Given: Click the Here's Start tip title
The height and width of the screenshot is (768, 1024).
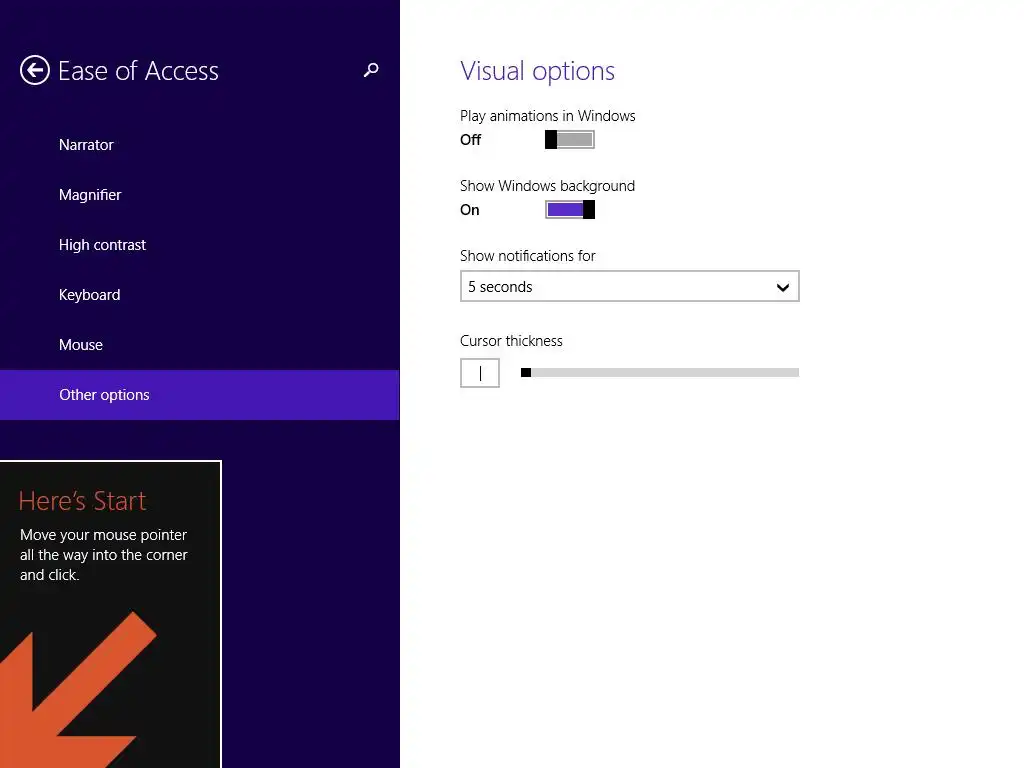Looking at the screenshot, I should 82,501.
